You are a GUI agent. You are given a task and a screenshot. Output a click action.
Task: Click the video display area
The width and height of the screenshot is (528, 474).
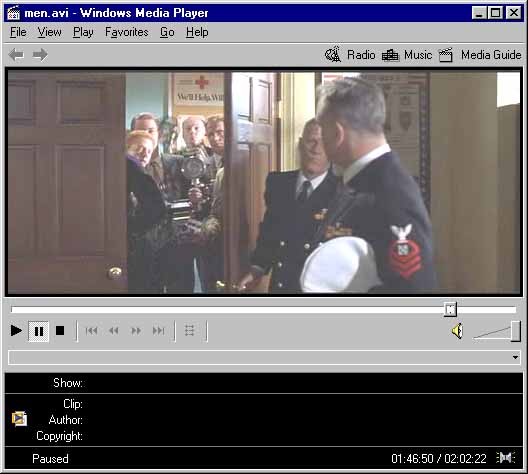coord(264,182)
